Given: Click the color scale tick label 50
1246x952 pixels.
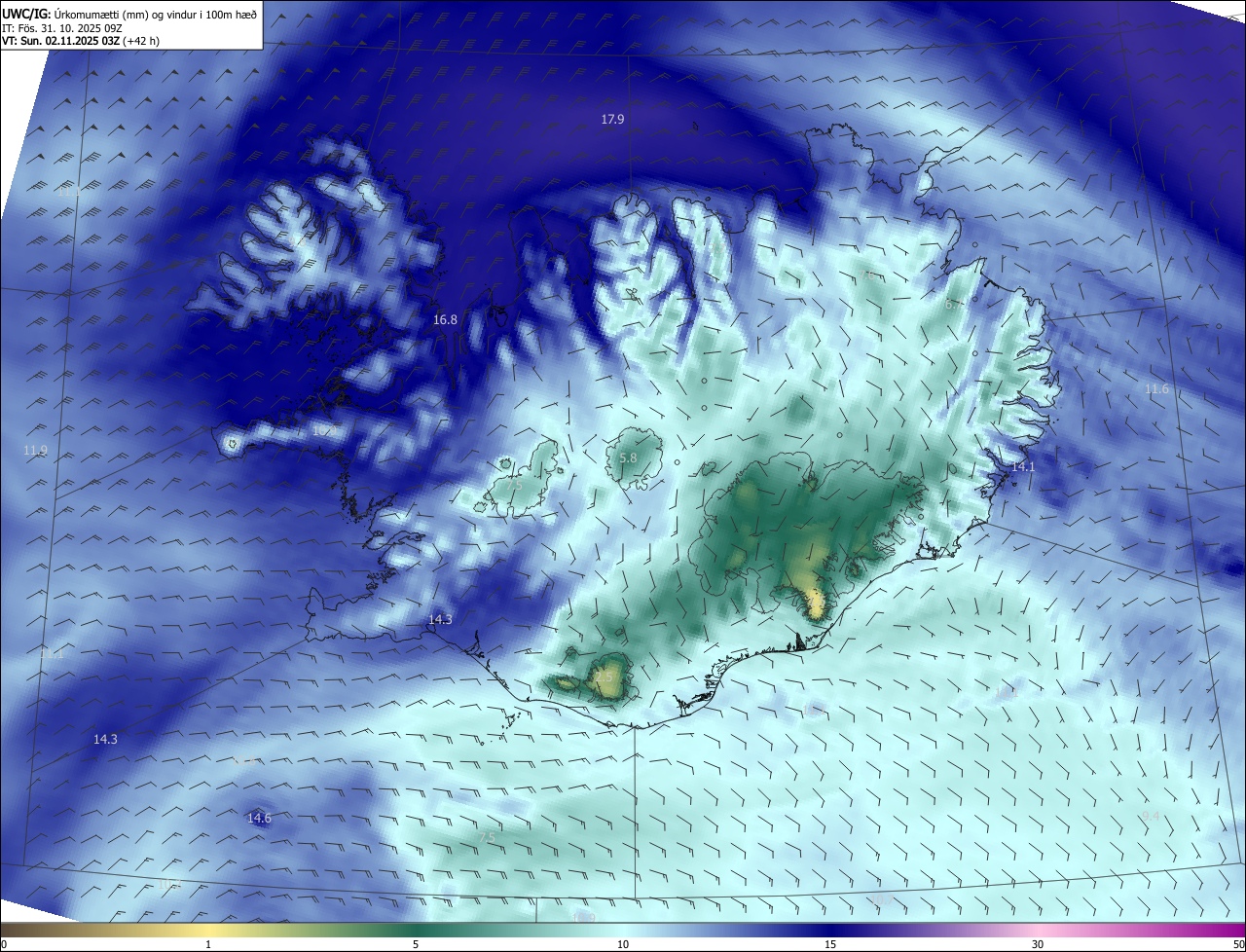Looking at the screenshot, I should 1238,944.
